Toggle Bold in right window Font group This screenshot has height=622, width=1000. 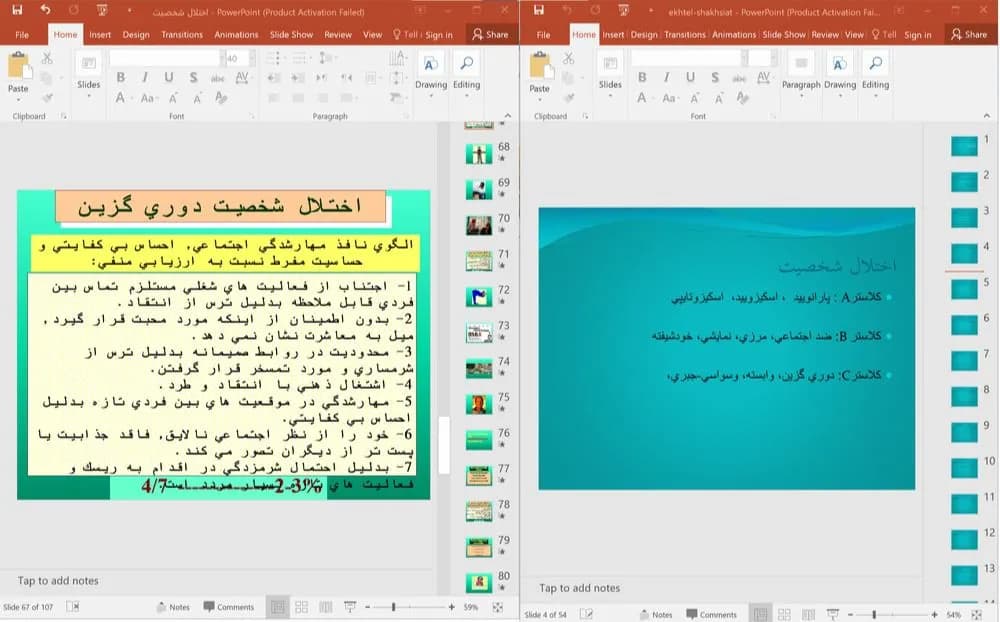(642, 77)
